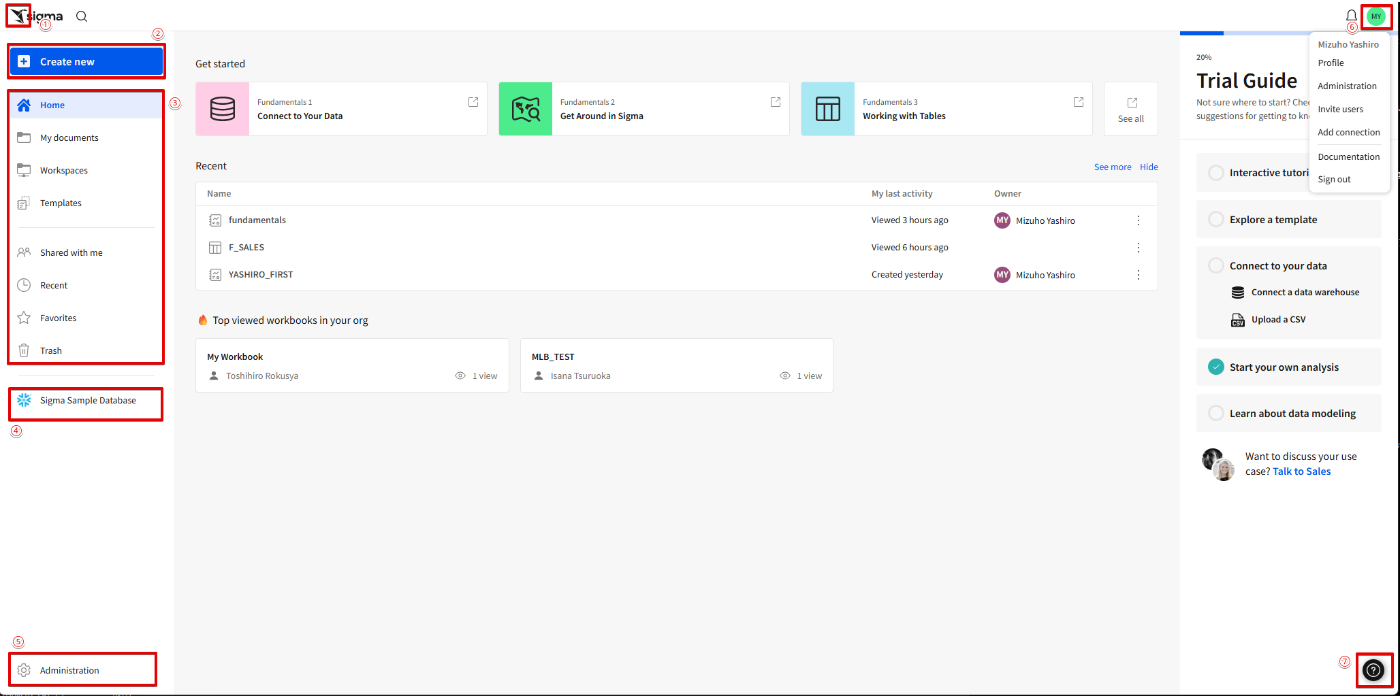Click the Name column header
Image resolution: width=1400 pixels, height=696 pixels.
pyautogui.click(x=219, y=194)
